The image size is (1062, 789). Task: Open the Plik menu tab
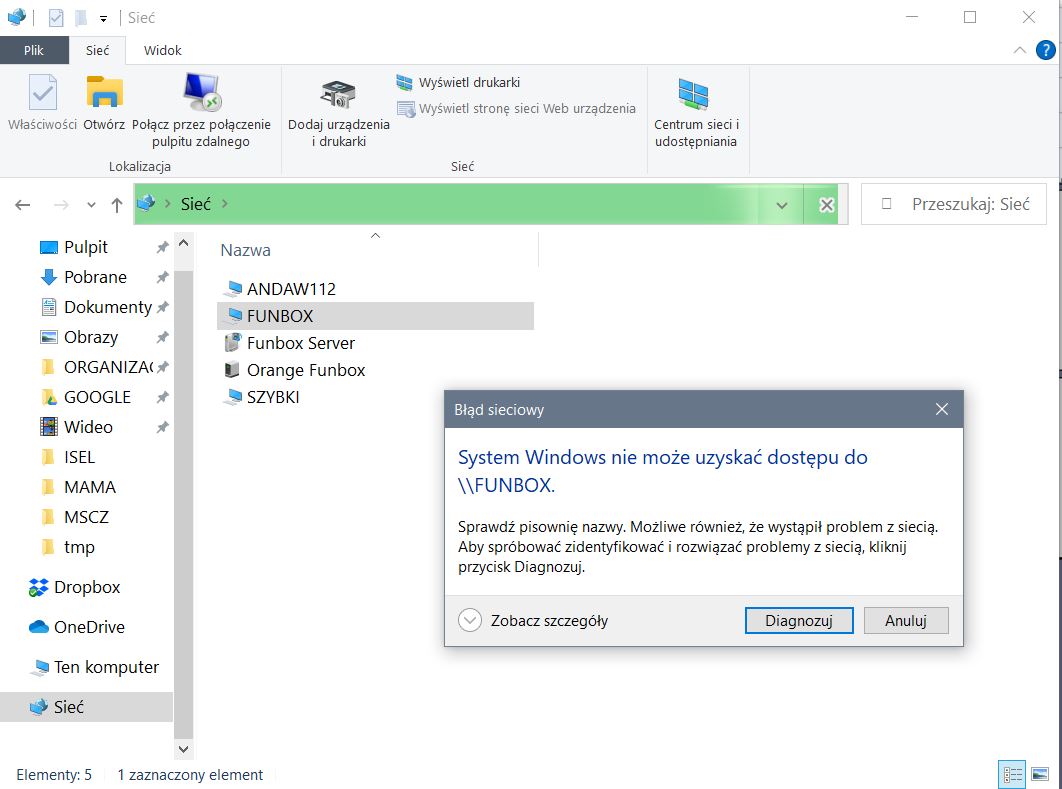point(34,50)
